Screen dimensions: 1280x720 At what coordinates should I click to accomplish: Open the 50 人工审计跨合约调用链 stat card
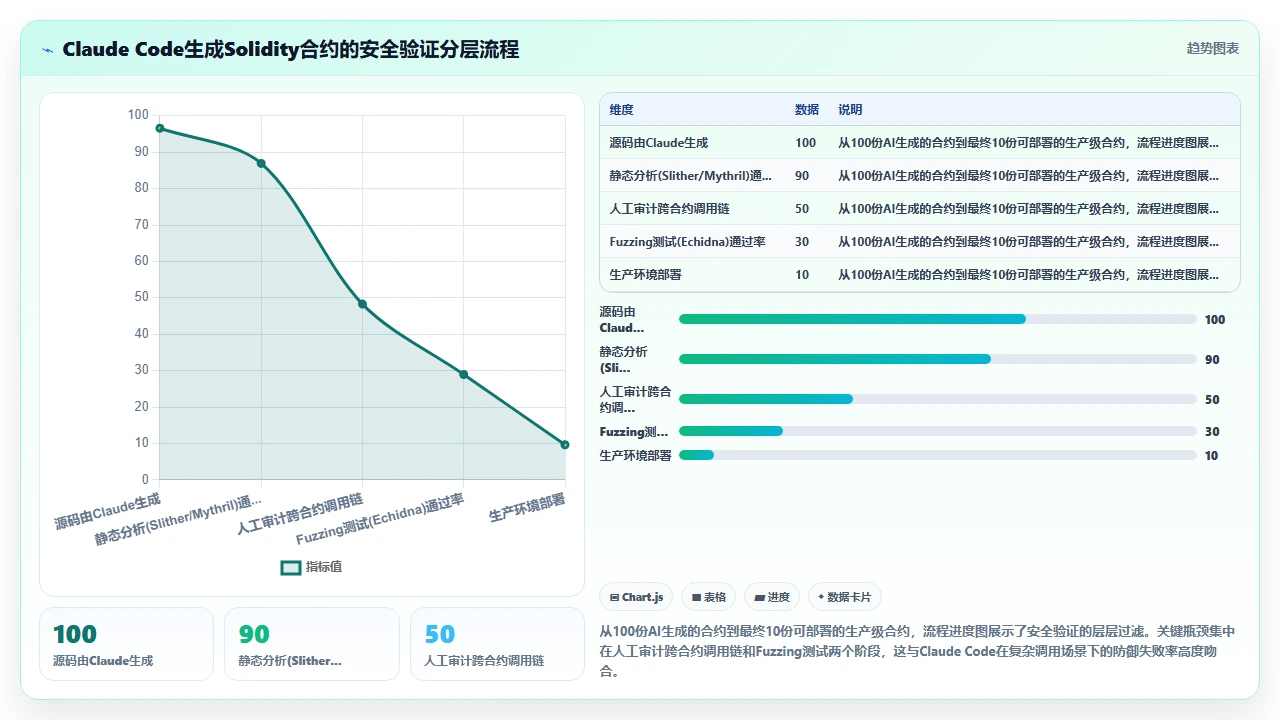coord(497,644)
